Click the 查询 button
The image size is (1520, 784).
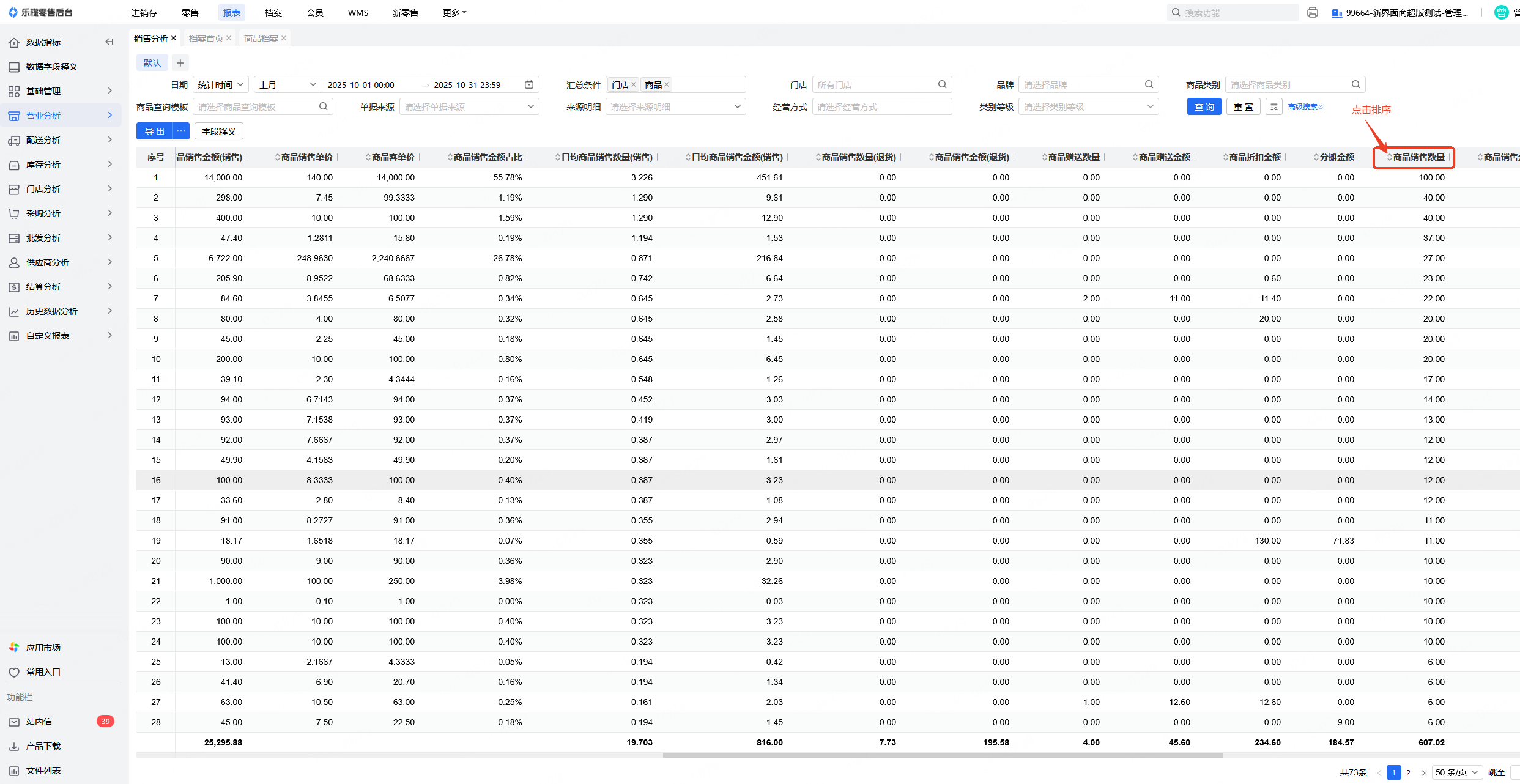[1204, 107]
